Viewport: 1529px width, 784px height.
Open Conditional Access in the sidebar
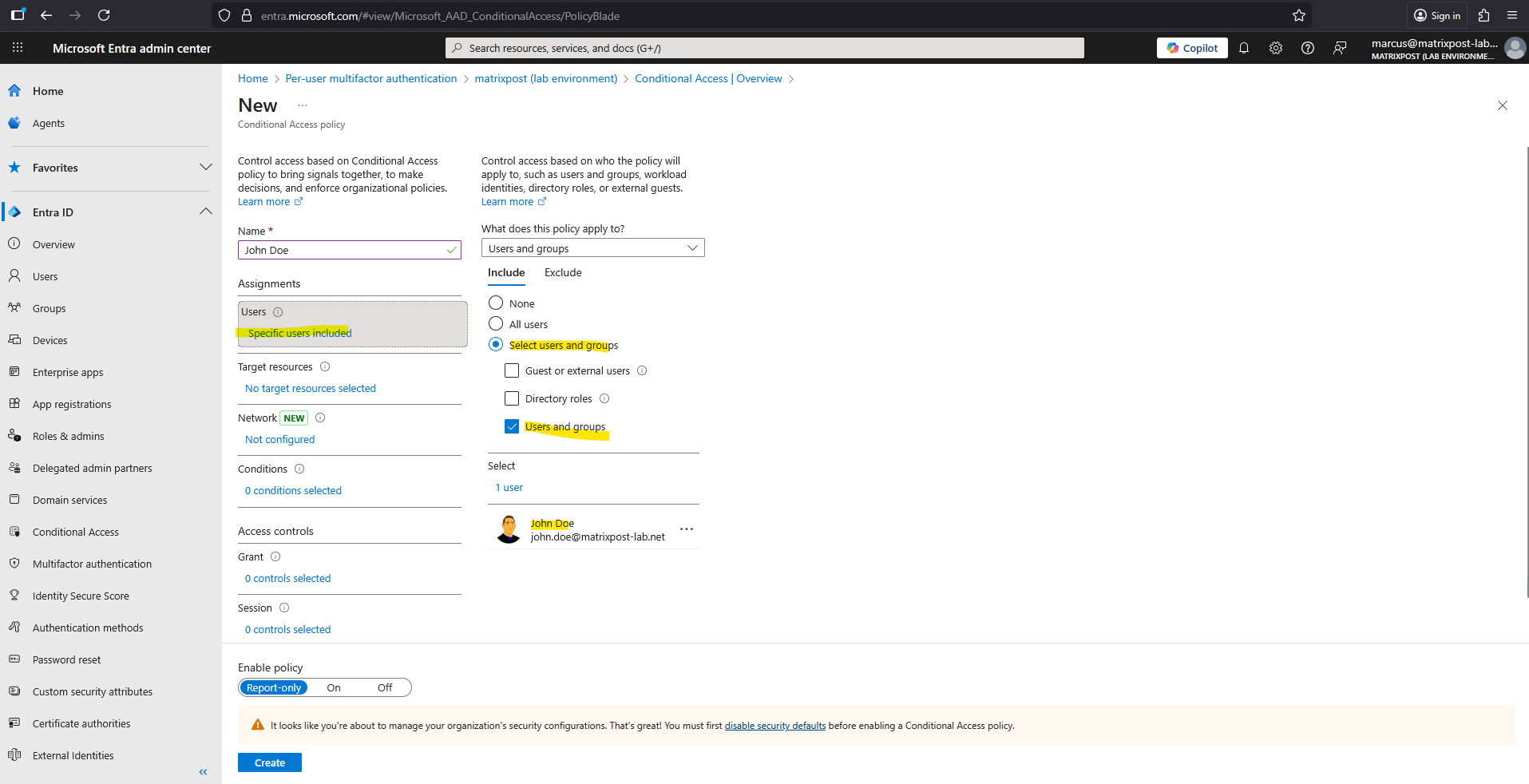[75, 532]
